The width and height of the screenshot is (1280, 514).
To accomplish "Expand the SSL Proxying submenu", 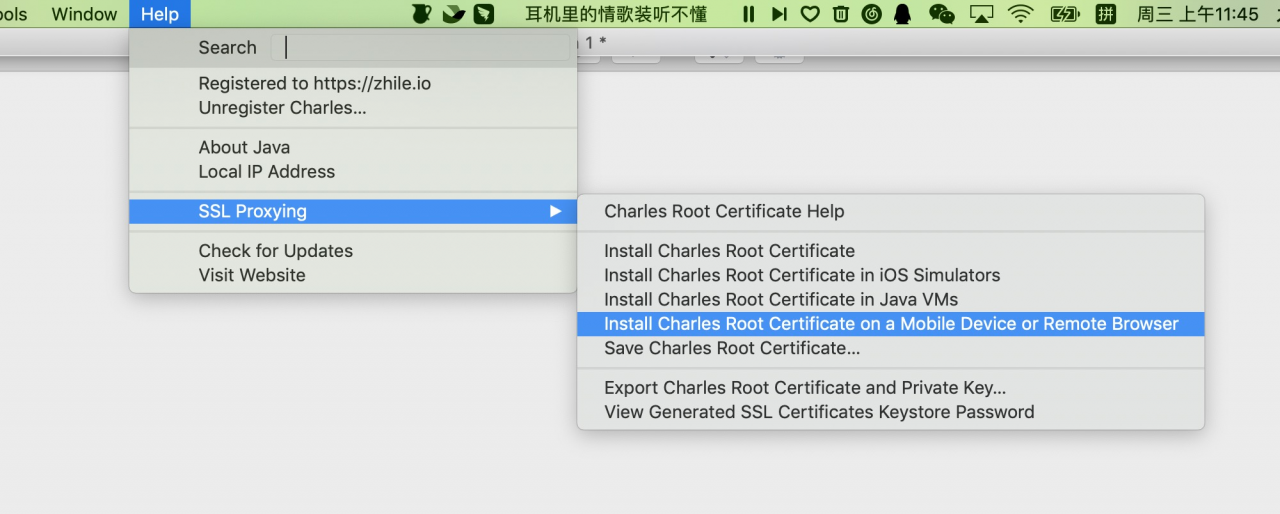I will coord(353,211).
